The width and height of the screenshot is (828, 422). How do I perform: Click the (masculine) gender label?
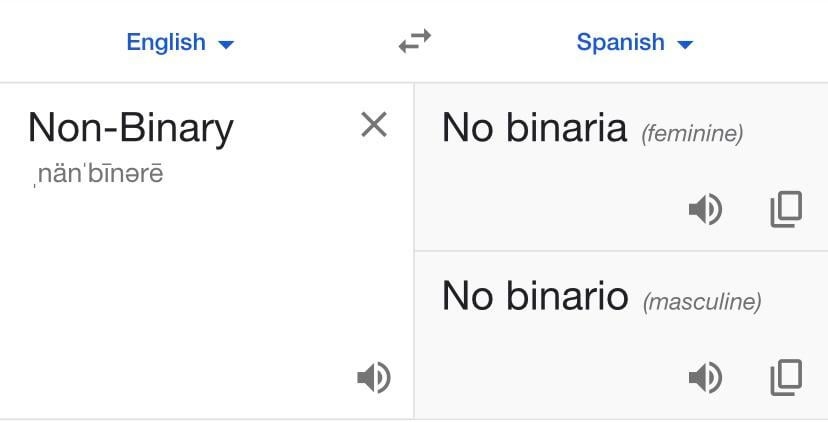click(702, 301)
